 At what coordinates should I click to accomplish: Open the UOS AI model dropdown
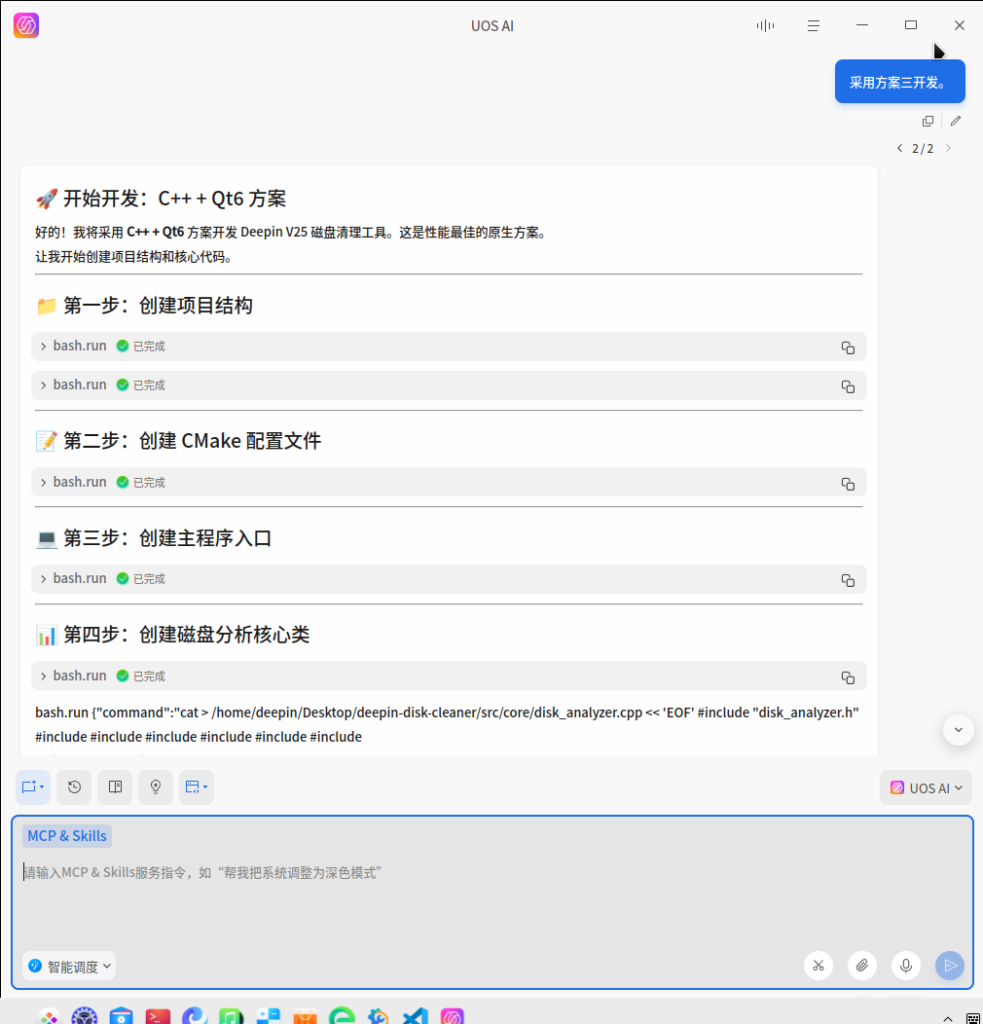[x=926, y=788]
